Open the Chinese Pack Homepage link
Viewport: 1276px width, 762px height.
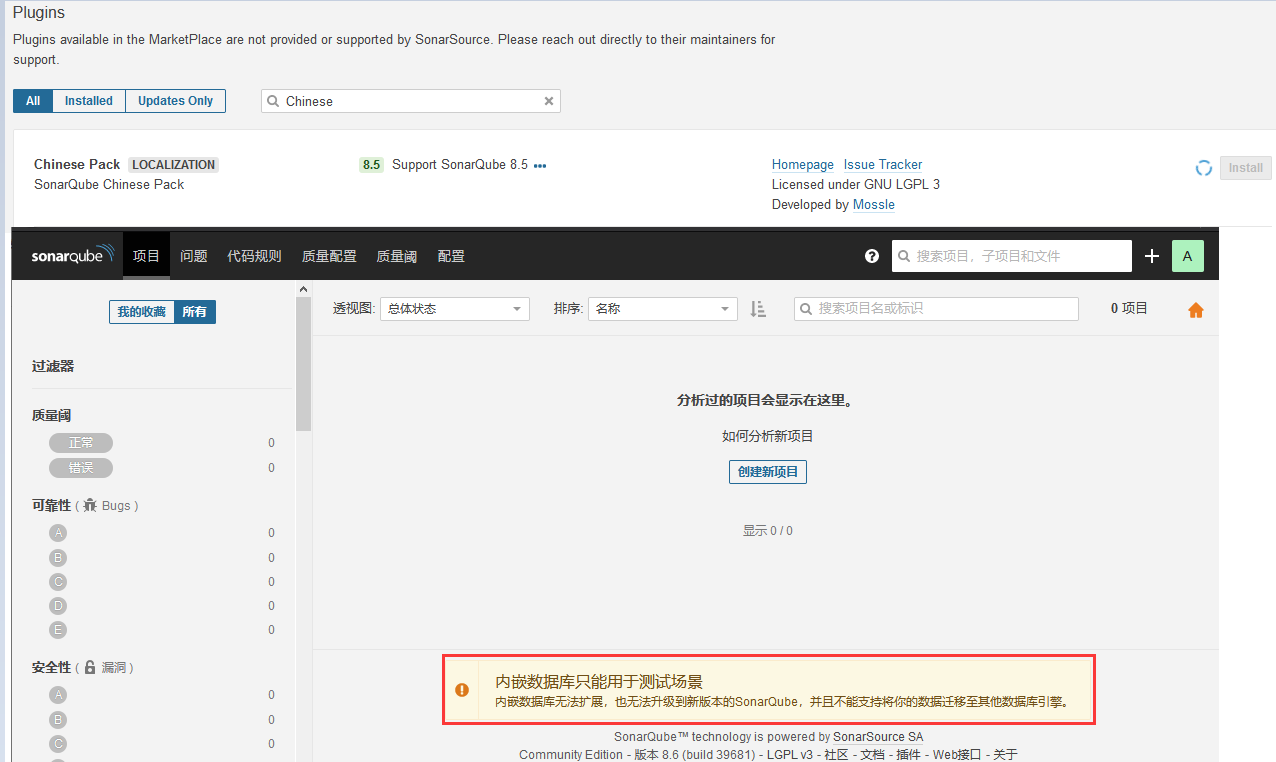click(803, 165)
